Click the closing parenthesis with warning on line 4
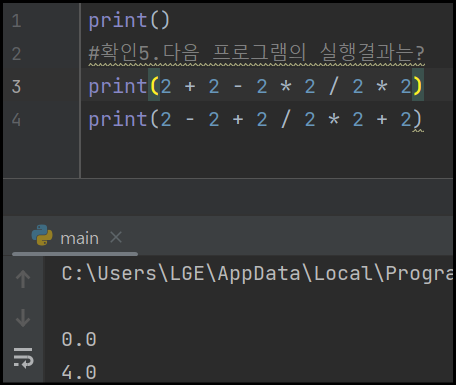The width and height of the screenshot is (456, 385). (x=418, y=120)
